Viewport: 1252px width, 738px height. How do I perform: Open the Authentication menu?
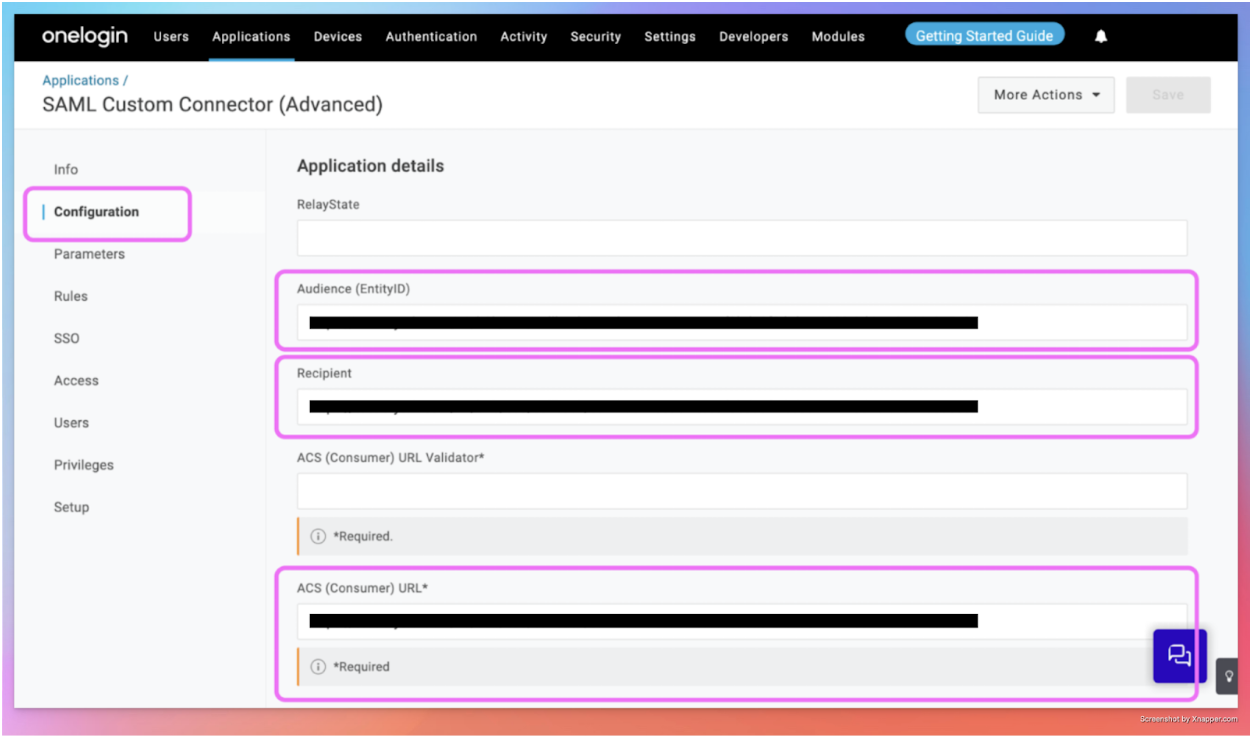pyautogui.click(x=431, y=36)
